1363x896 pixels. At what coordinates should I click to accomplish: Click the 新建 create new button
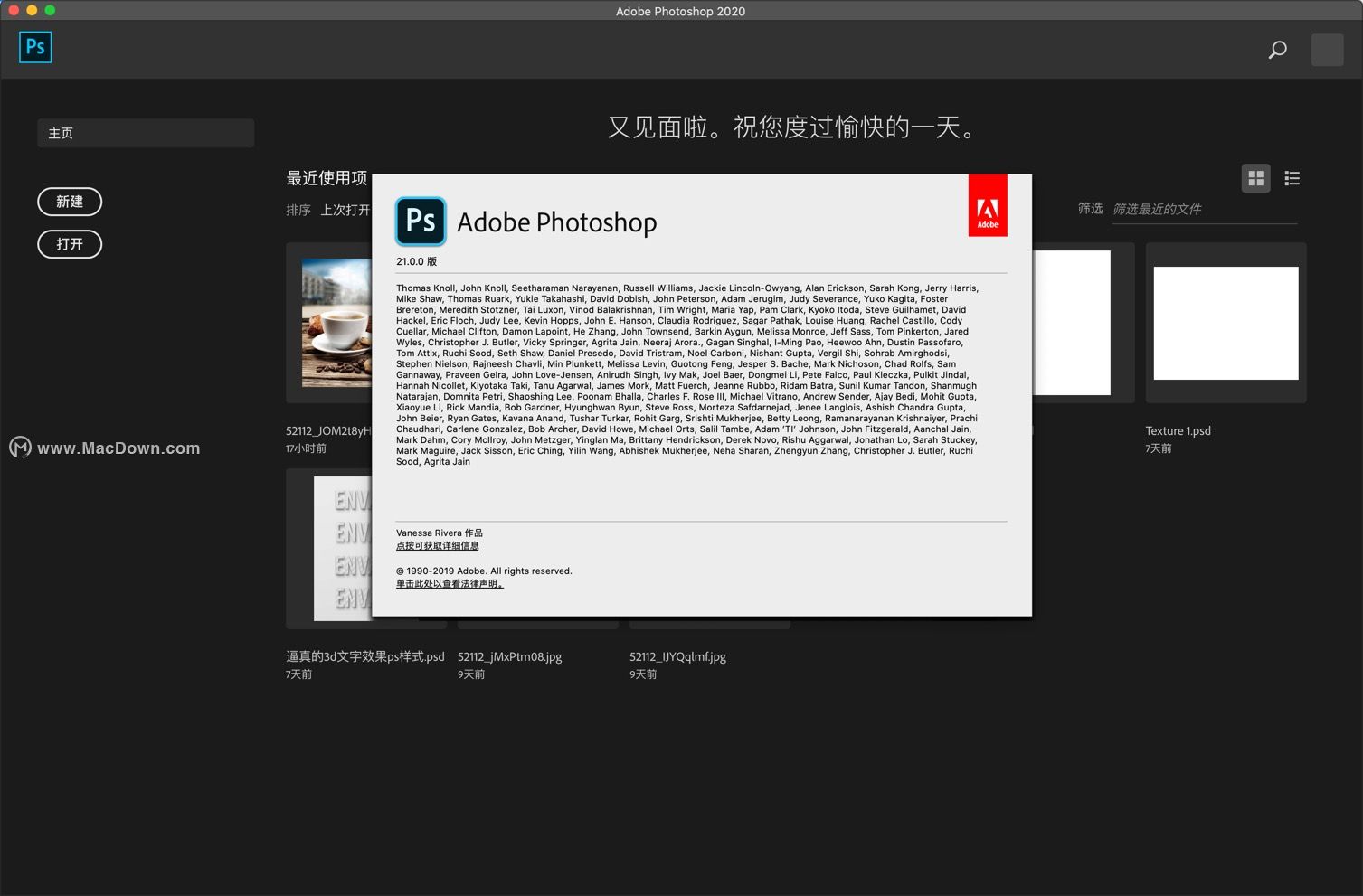70,202
